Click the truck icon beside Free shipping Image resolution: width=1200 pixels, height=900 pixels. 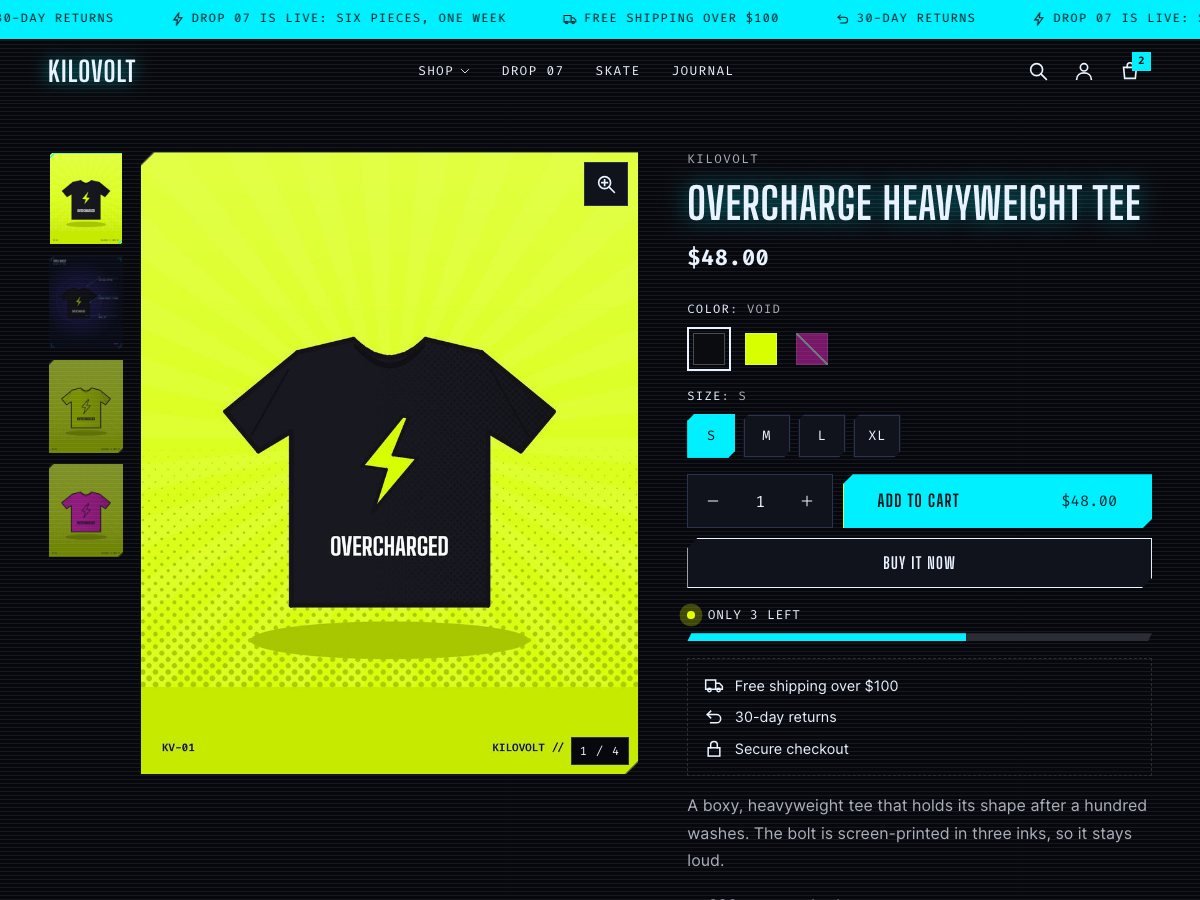pos(714,686)
